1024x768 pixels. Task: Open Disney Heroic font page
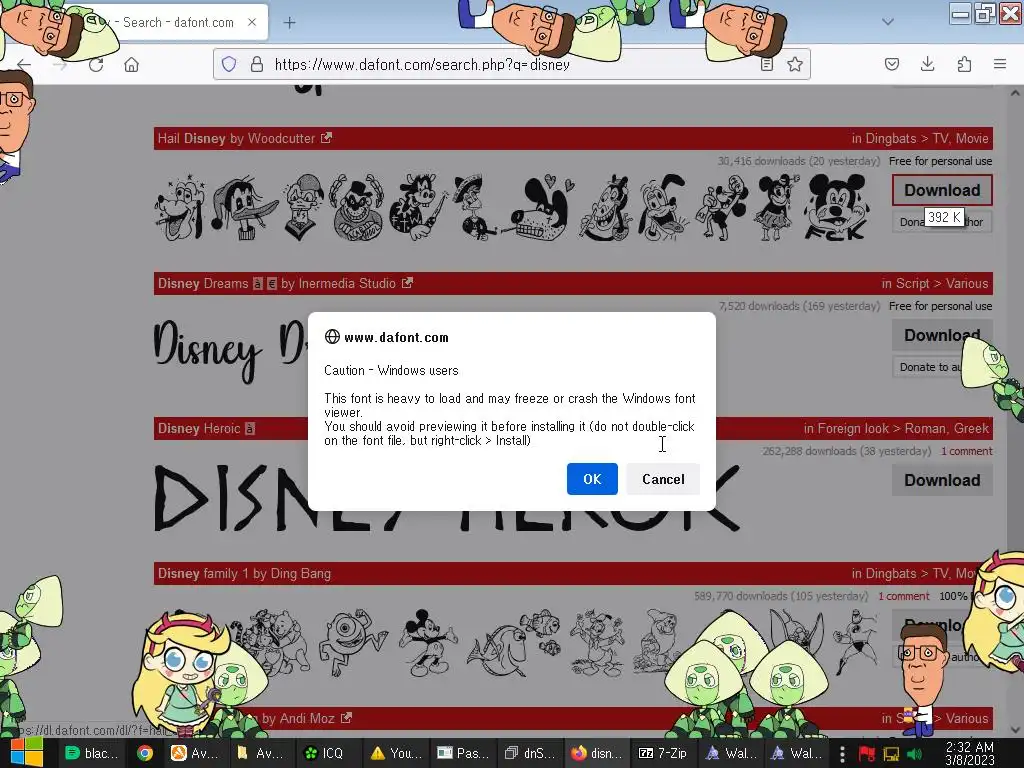[x=199, y=428]
